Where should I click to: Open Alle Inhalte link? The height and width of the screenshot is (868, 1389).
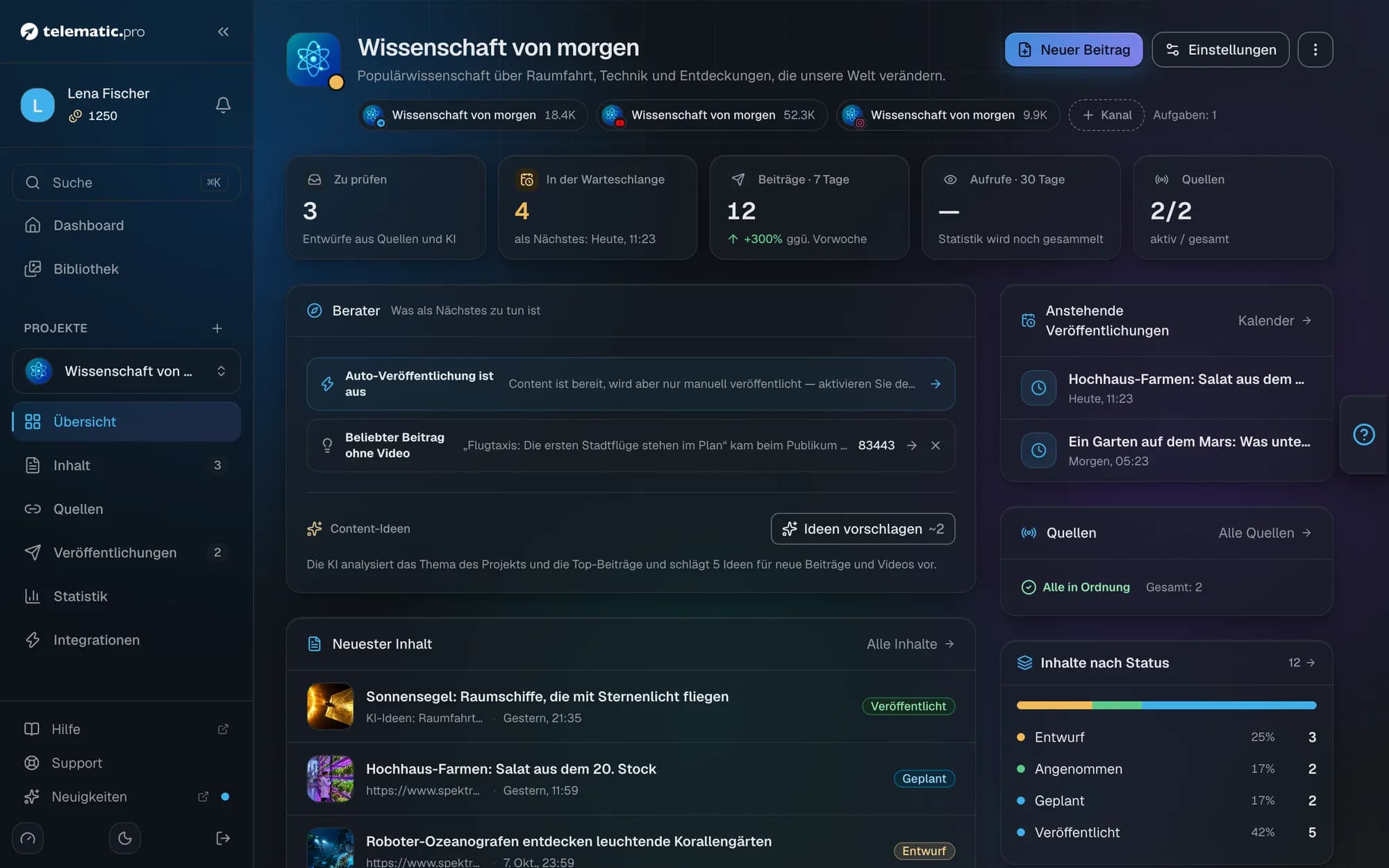pyautogui.click(x=910, y=644)
